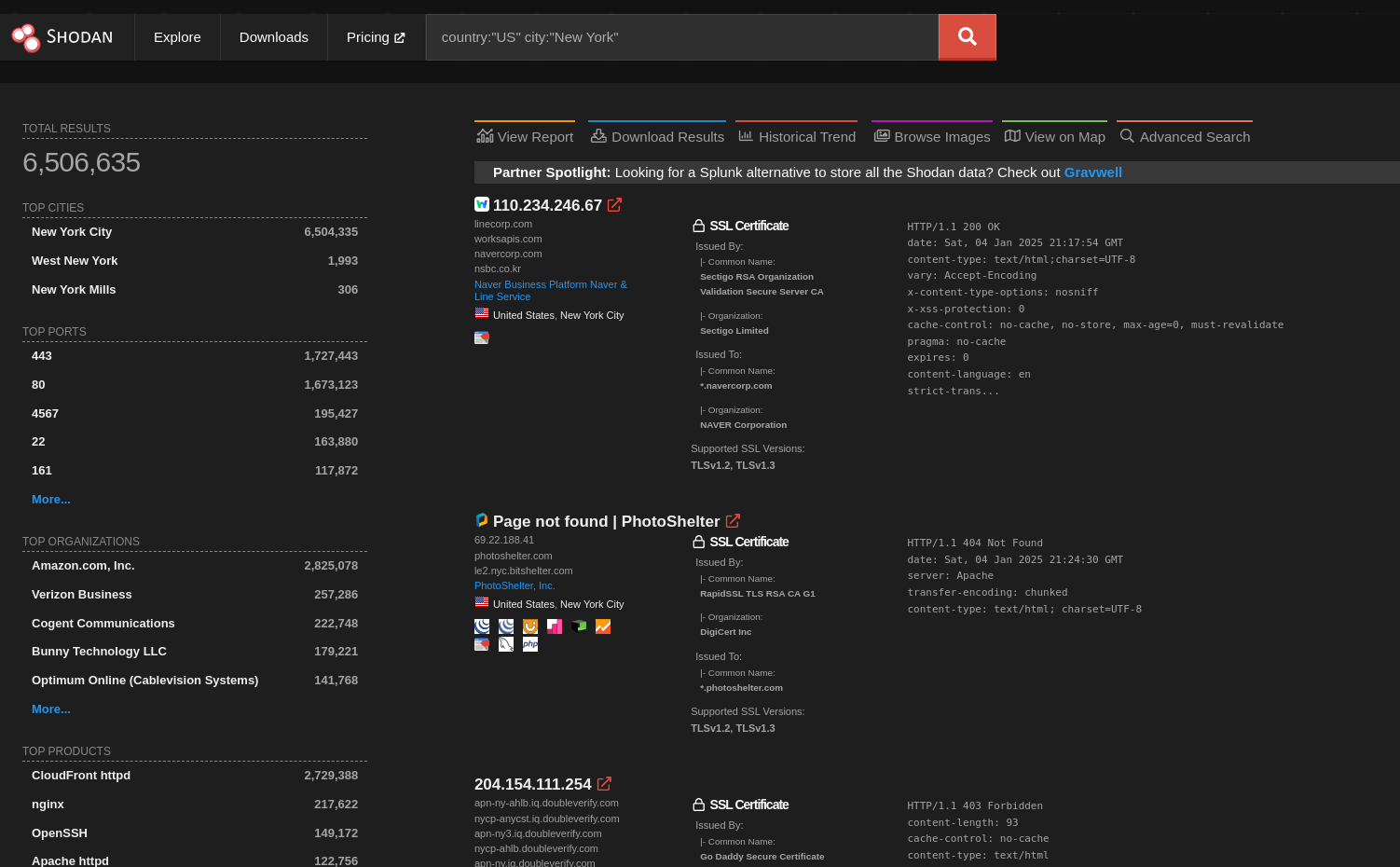Viewport: 1400px width, 867px height.
Task: Click the SSL Certificate lock icon on PhotoShelter result
Action: [x=698, y=541]
